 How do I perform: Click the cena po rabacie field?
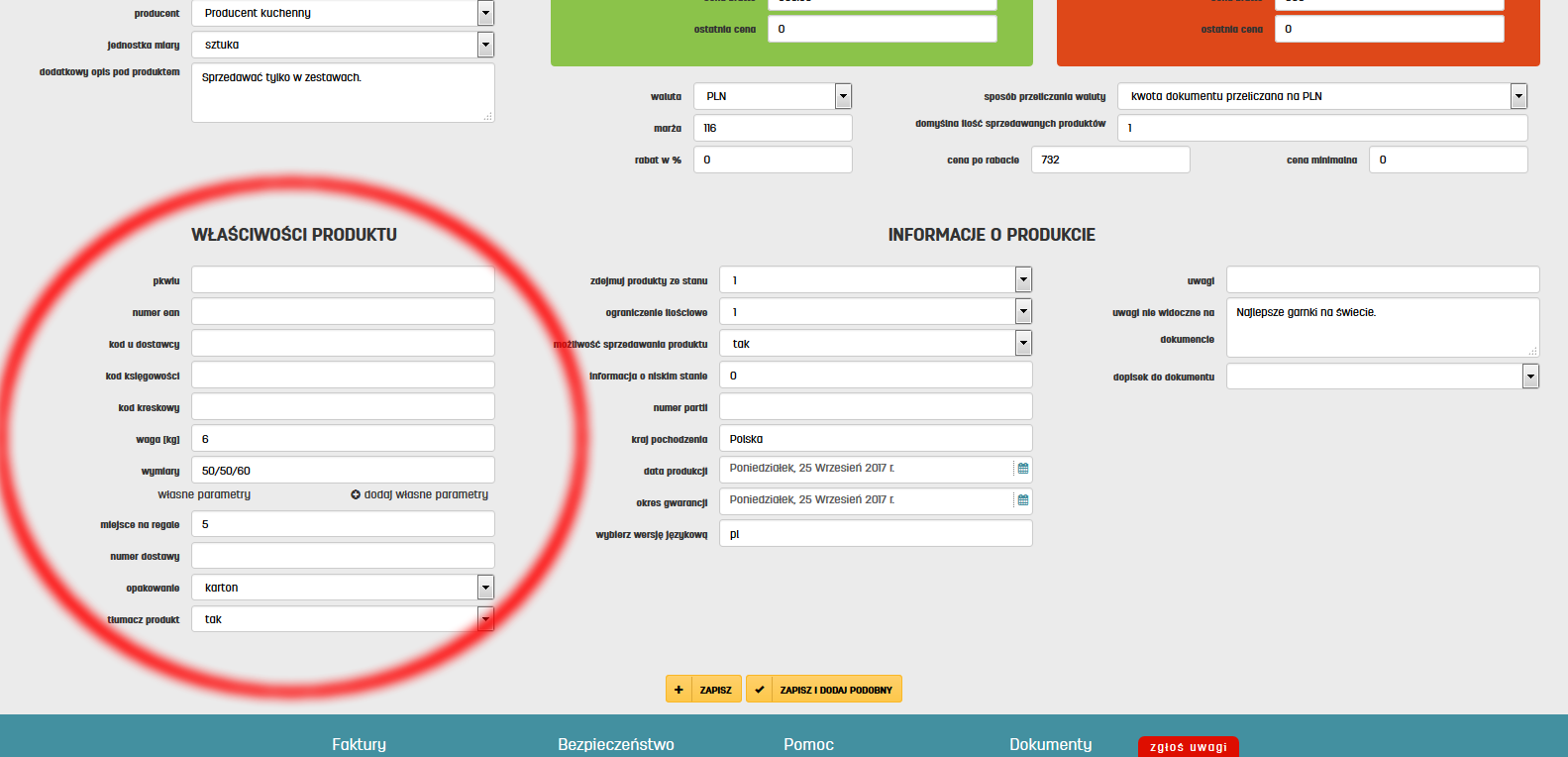pyautogui.click(x=1110, y=160)
